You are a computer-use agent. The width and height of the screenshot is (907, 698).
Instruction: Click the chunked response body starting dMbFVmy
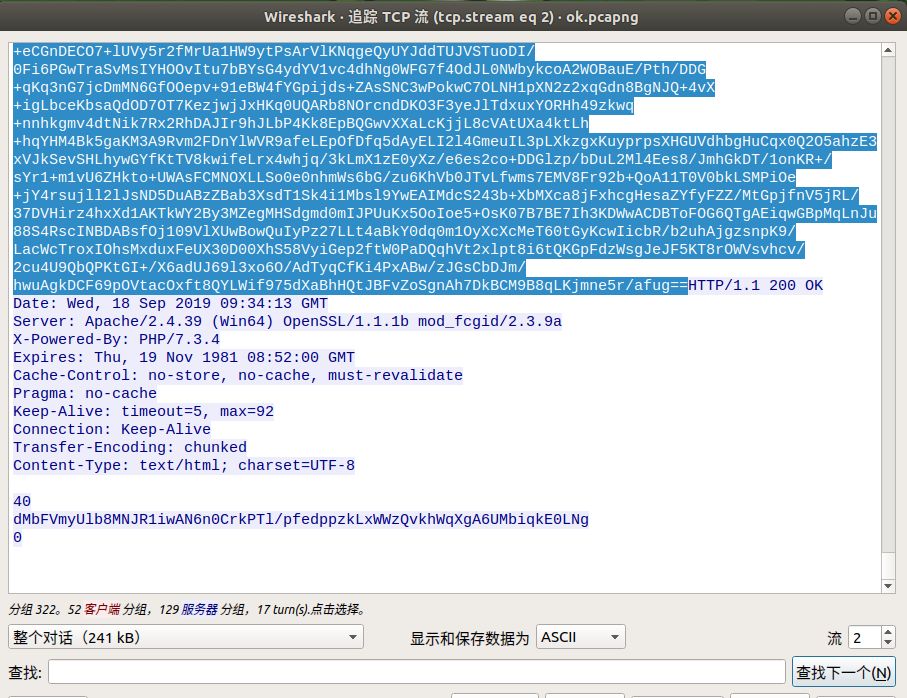(301, 519)
